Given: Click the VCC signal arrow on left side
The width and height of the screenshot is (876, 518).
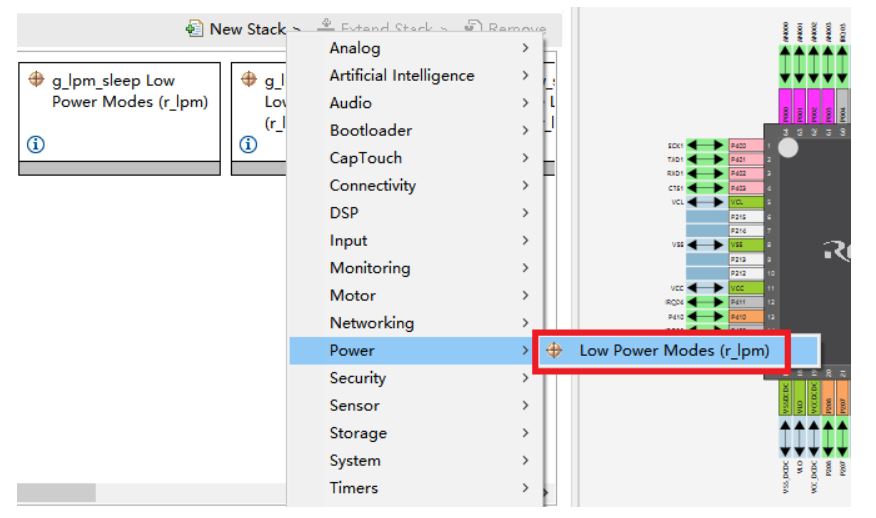Looking at the screenshot, I should pyautogui.click(x=705, y=288).
